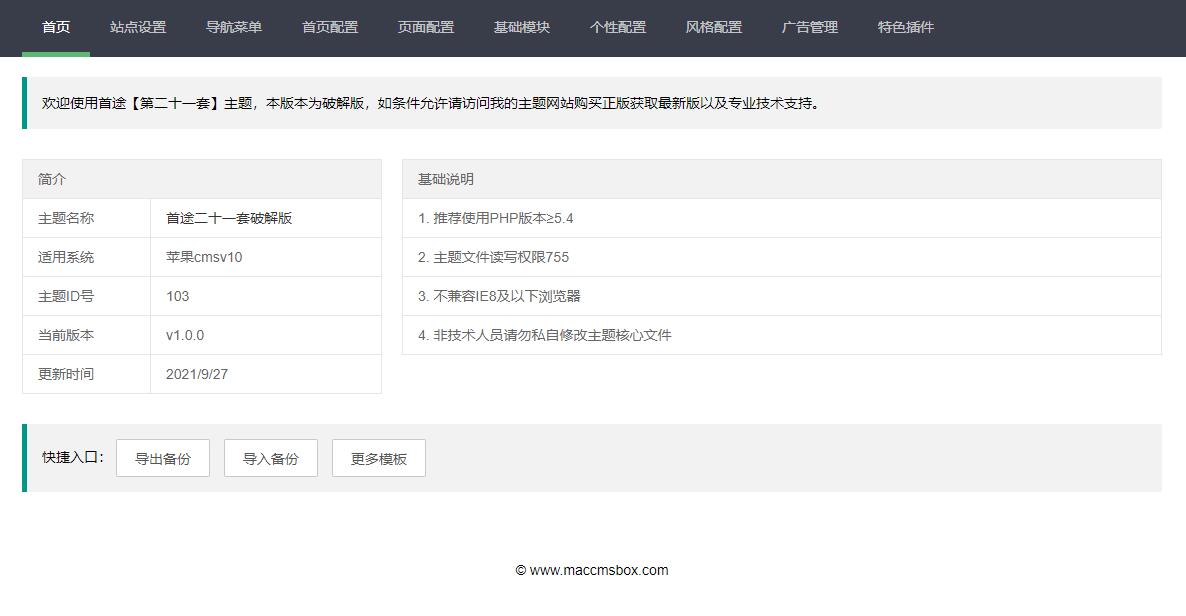The image size is (1186, 616).
Task: Switch to 个性配置 tab
Action: [x=618, y=28]
